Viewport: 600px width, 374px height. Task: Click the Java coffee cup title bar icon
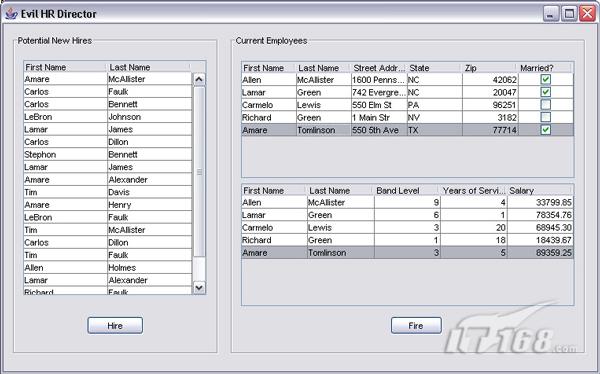11,14
